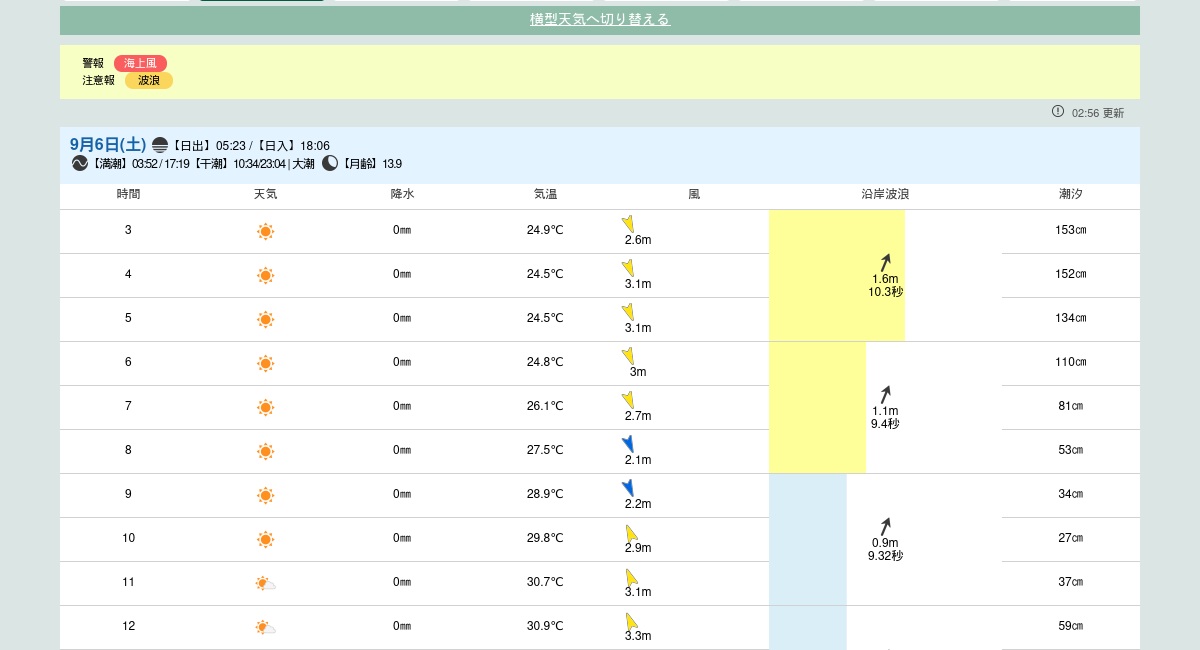Click the yellow wave bar for 1.1m
The width and height of the screenshot is (1200, 650).
[x=817, y=407]
